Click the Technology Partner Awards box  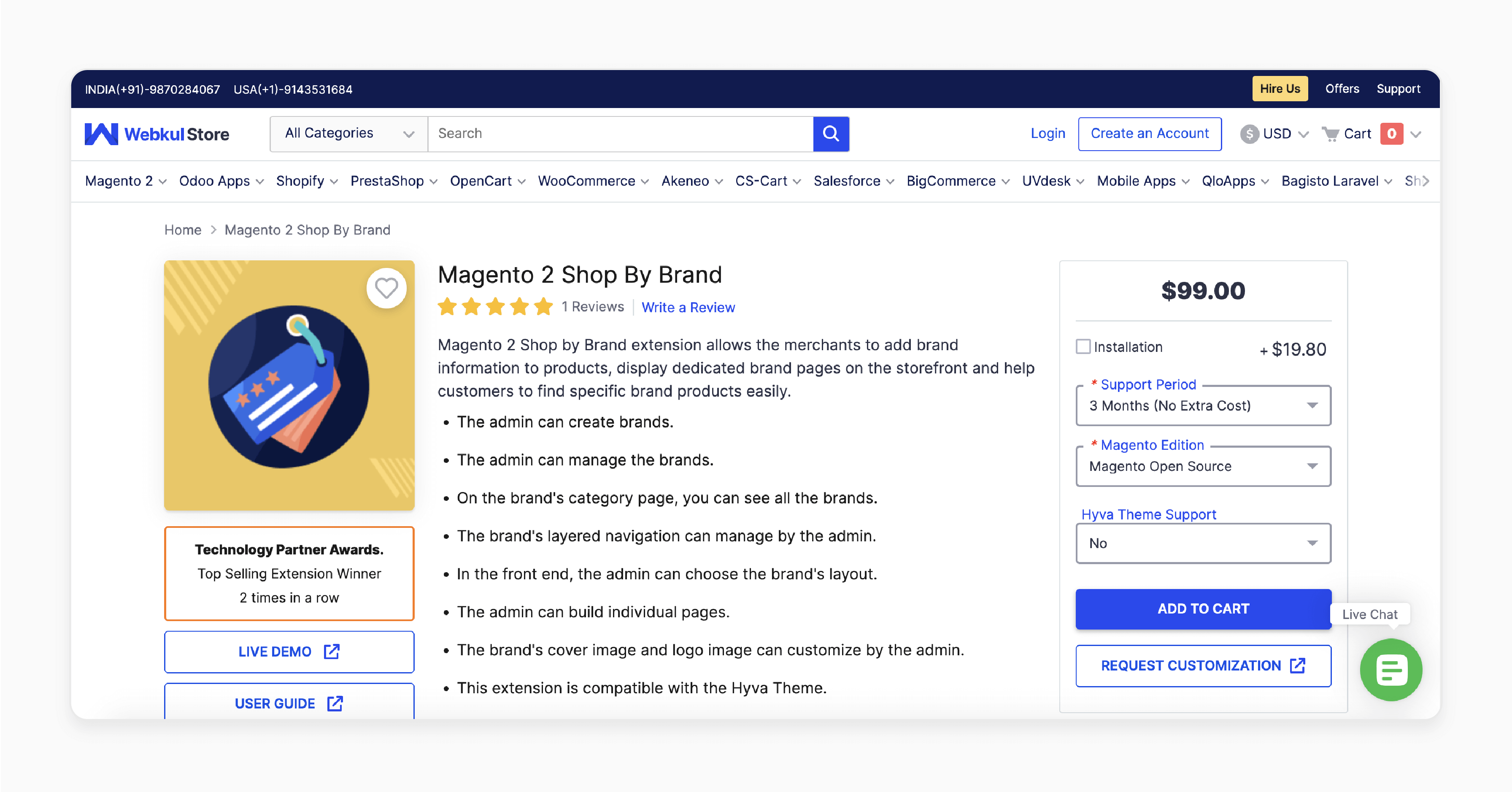coord(289,573)
